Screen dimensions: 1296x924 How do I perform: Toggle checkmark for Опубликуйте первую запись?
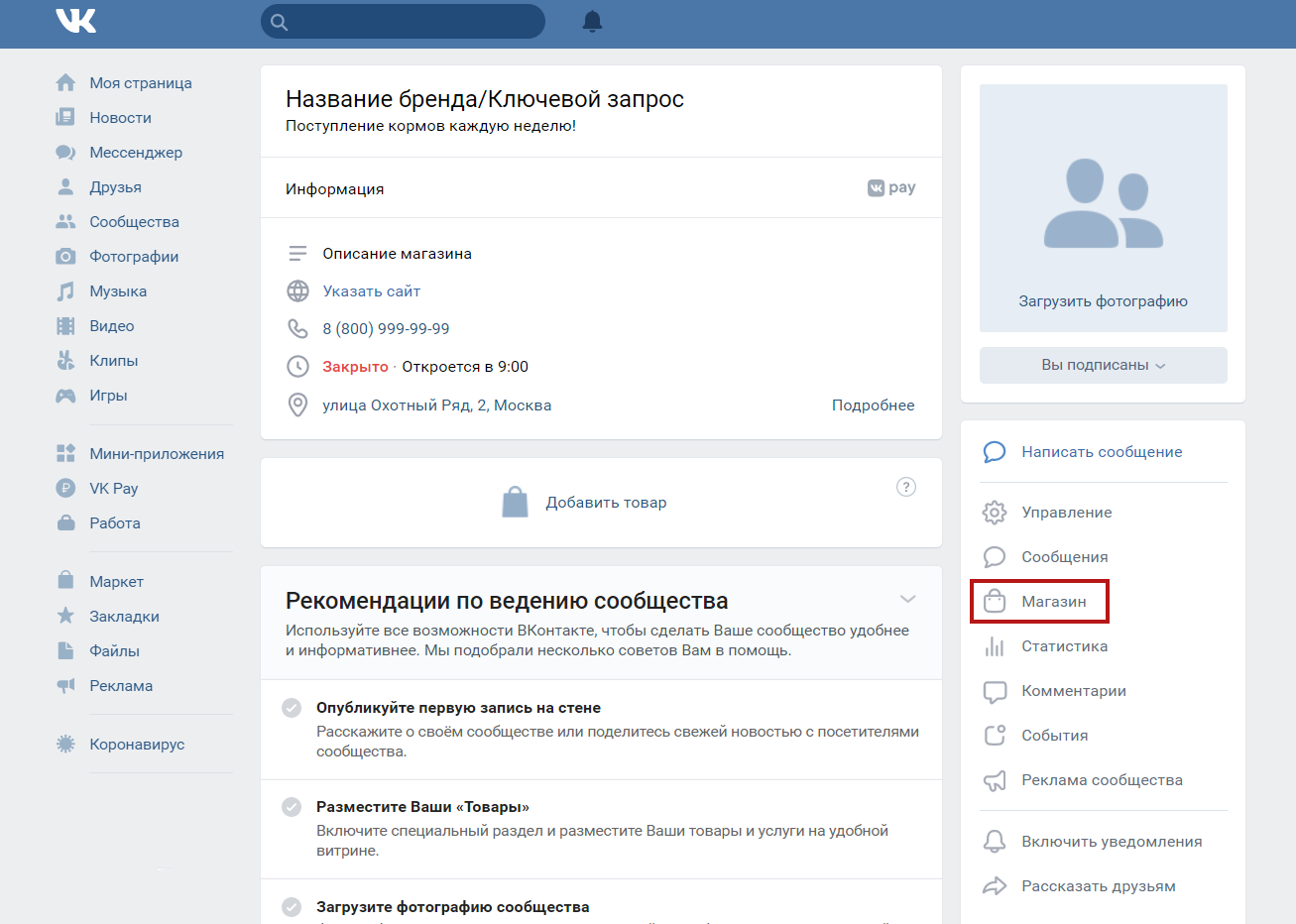pos(292,708)
